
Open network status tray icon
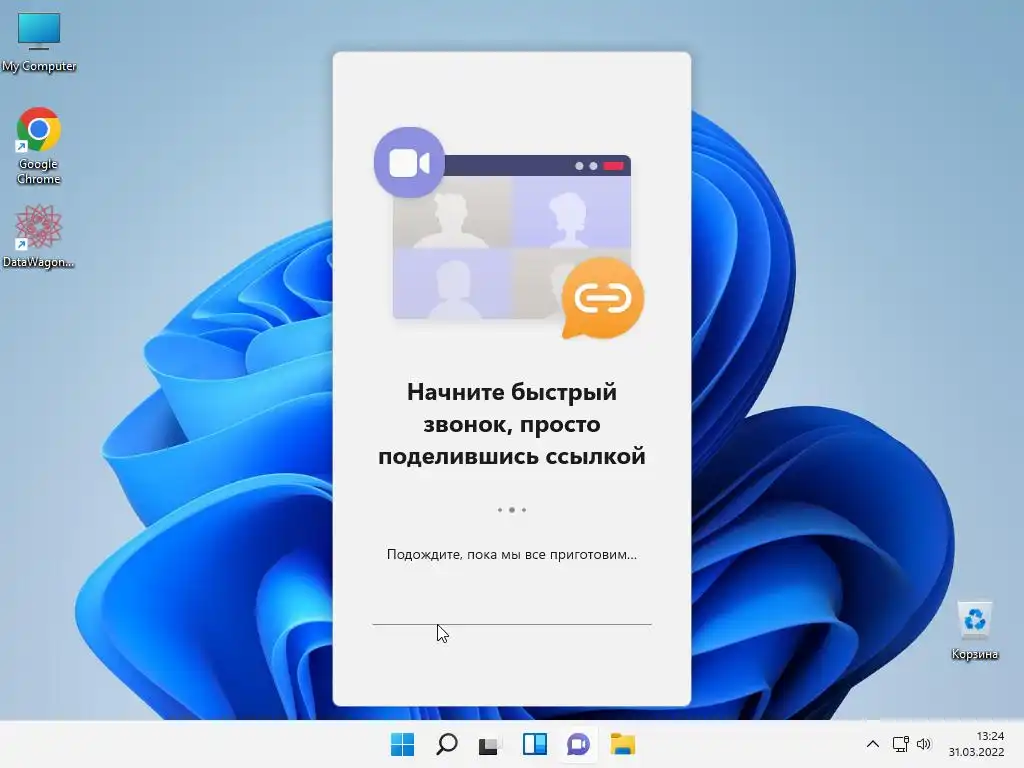[901, 744]
